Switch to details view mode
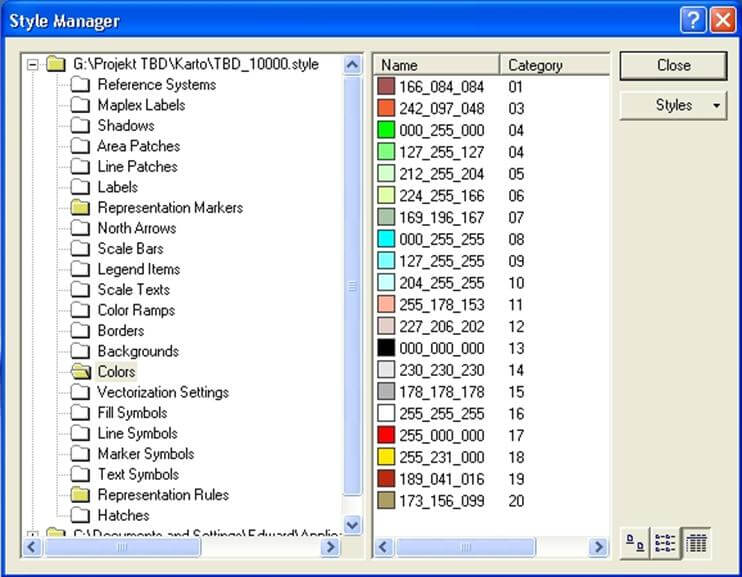This screenshot has height=577, width=742. (x=696, y=543)
